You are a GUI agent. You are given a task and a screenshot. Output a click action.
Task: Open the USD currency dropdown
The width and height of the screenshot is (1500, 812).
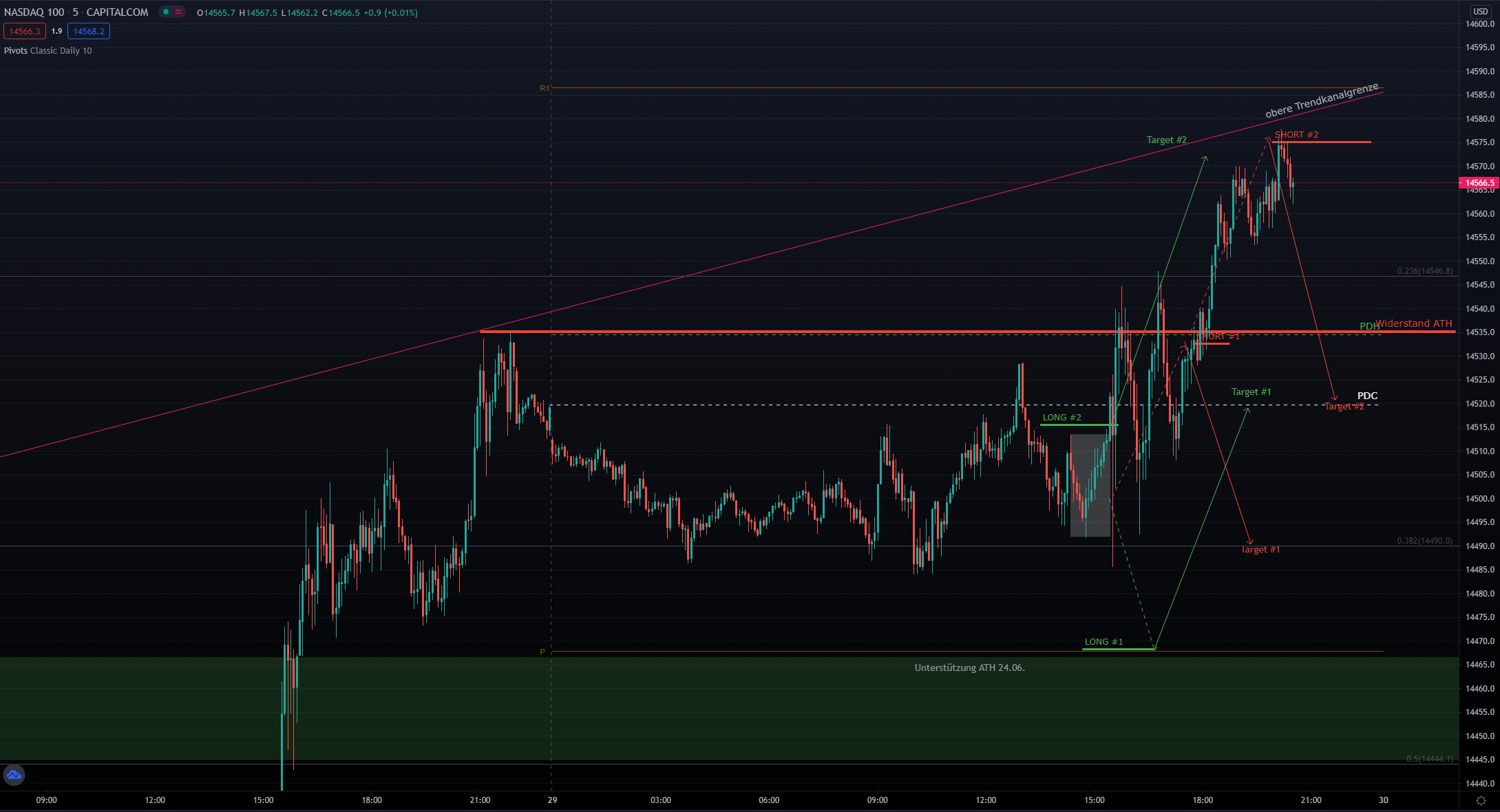click(x=1480, y=12)
